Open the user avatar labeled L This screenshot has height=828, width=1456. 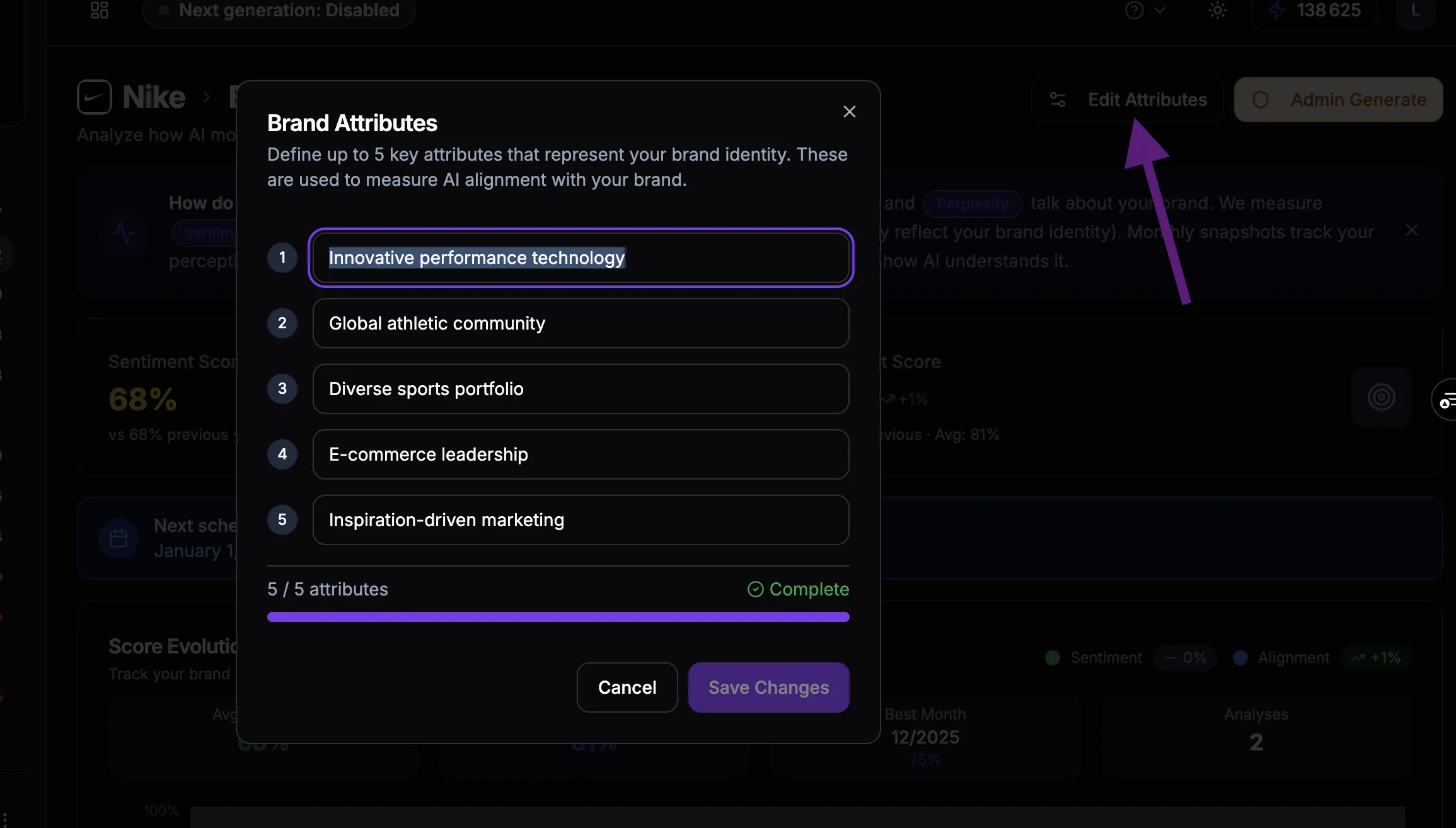(x=1415, y=11)
